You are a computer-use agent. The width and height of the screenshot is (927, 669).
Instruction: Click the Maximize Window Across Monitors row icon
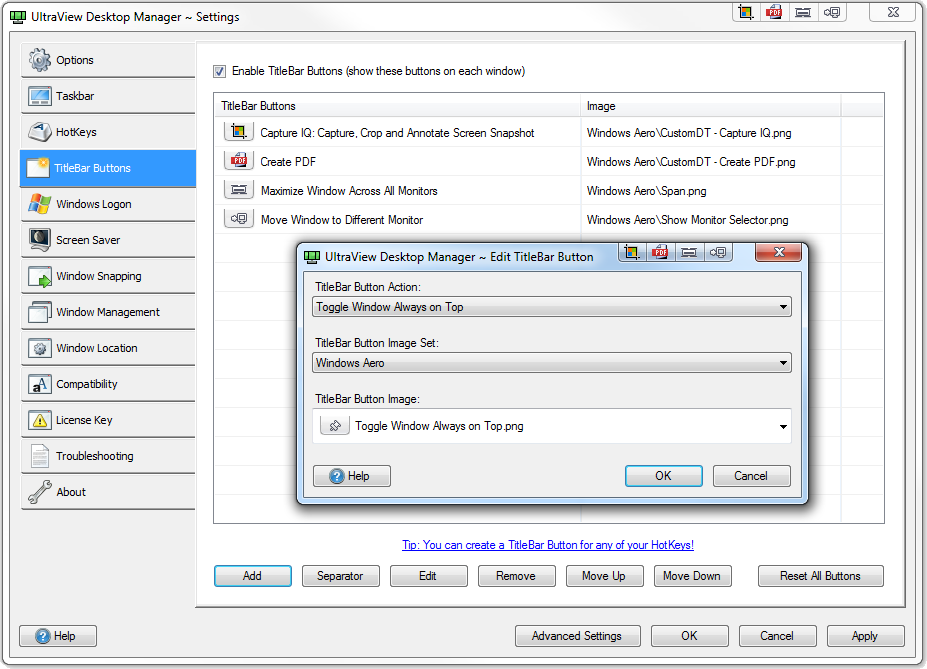pos(239,190)
